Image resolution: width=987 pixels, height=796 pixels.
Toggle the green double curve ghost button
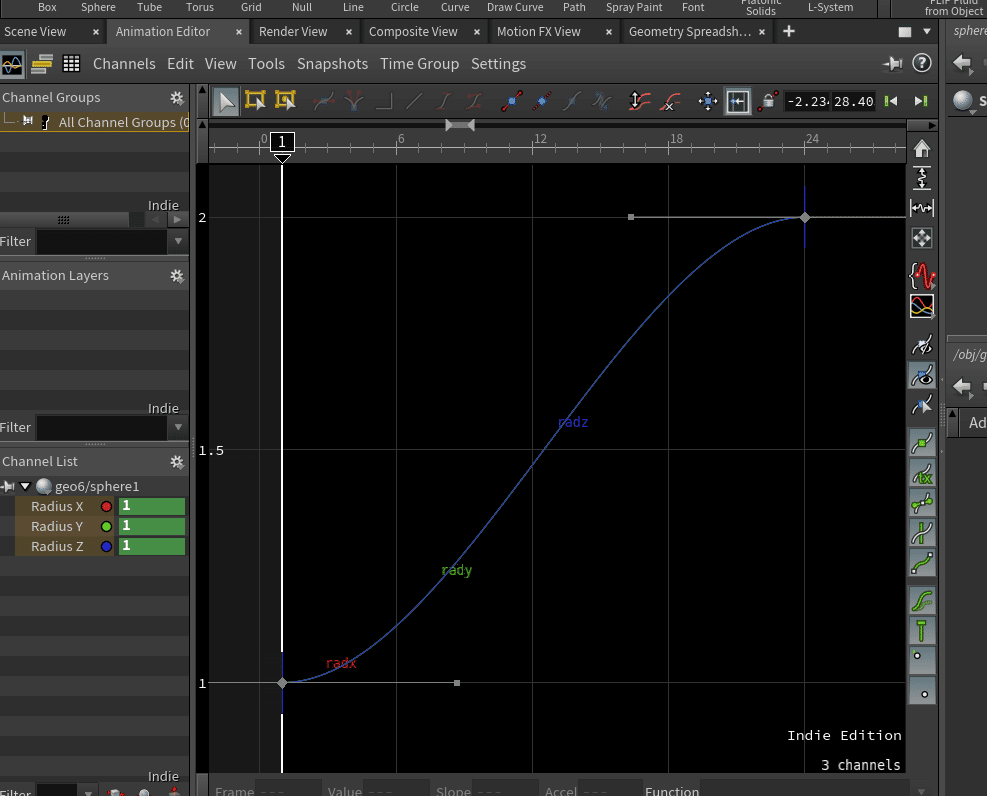coord(922,601)
